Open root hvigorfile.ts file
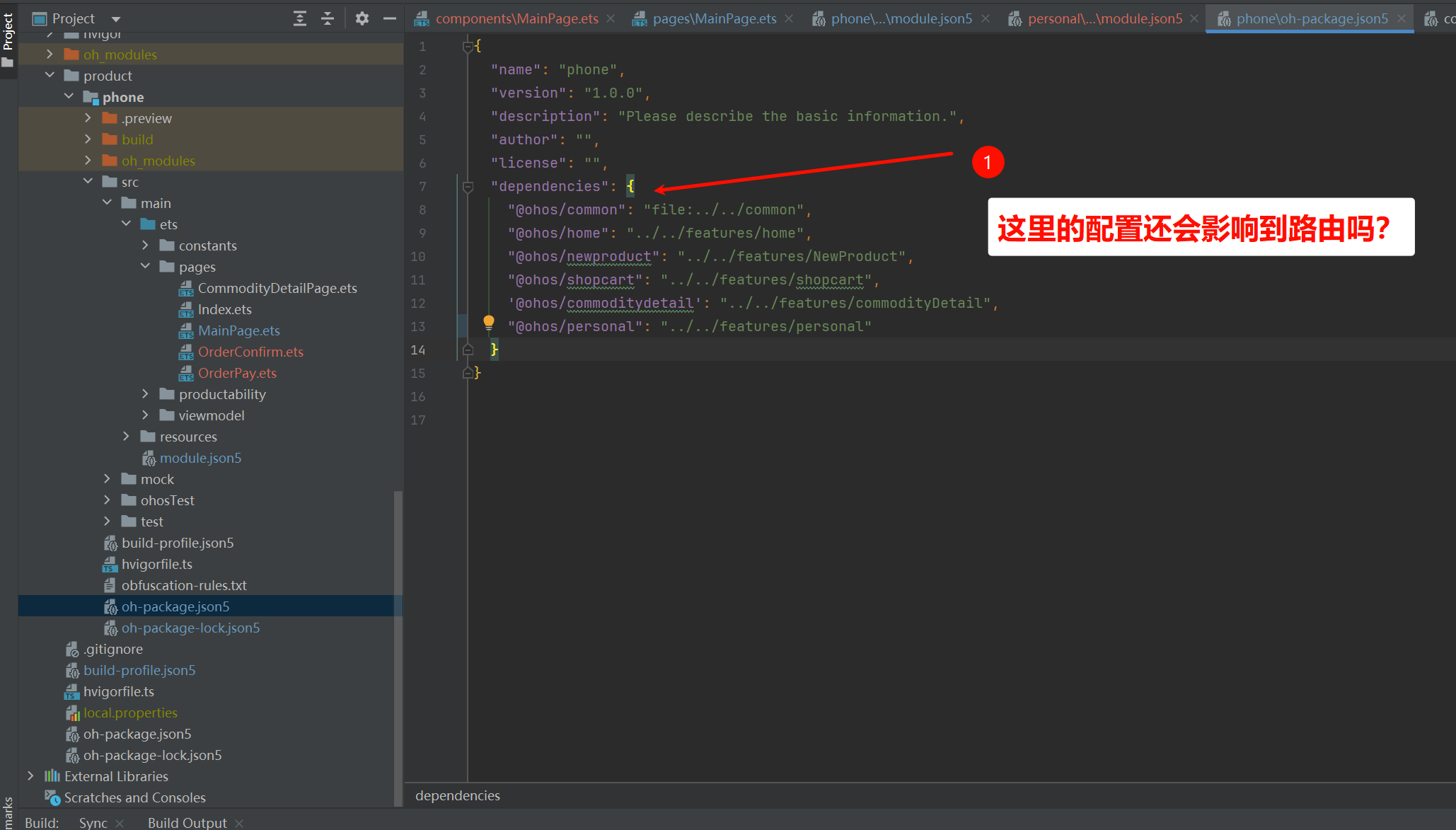 pos(119,691)
